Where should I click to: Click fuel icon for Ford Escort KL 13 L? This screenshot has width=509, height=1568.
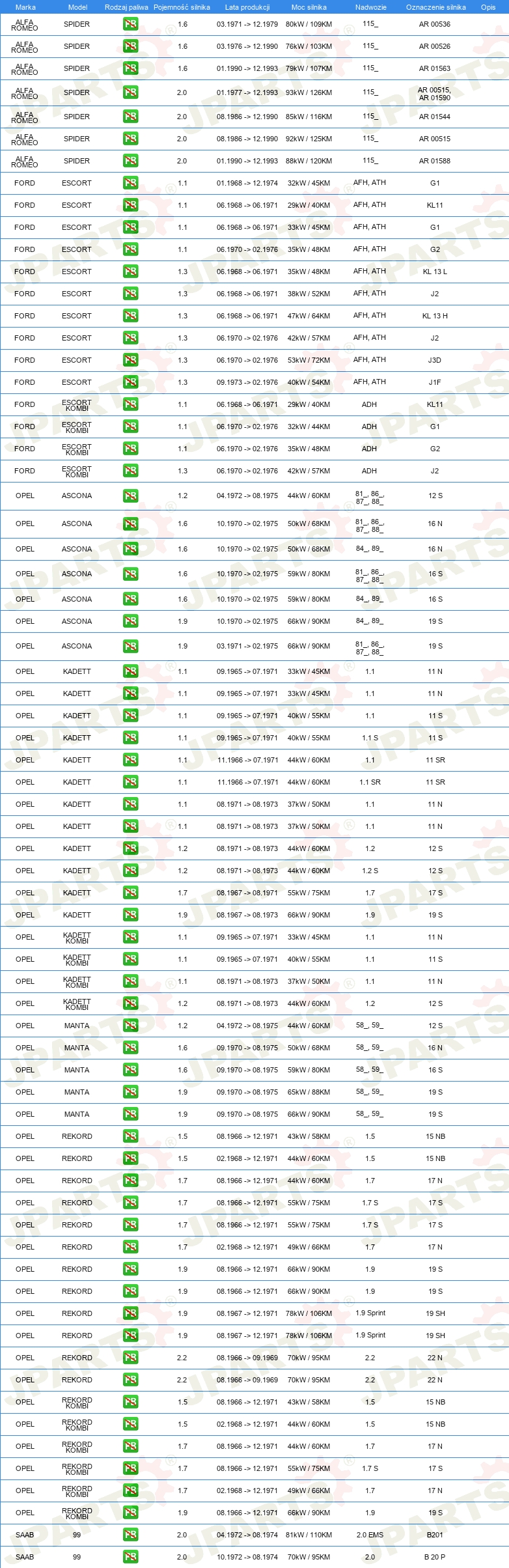click(130, 272)
